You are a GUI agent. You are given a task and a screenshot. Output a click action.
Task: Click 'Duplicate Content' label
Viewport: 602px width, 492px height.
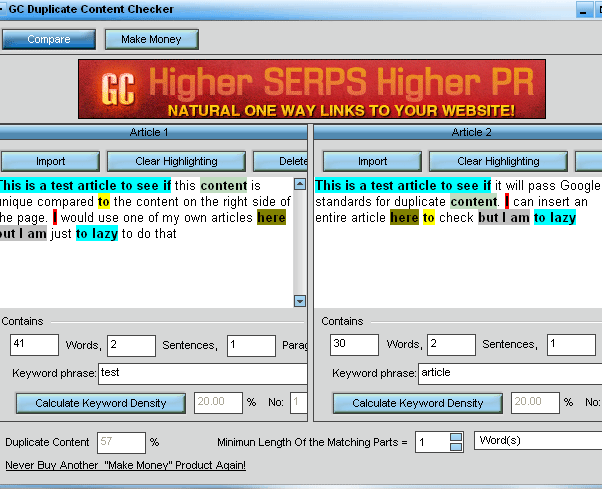[x=47, y=442]
